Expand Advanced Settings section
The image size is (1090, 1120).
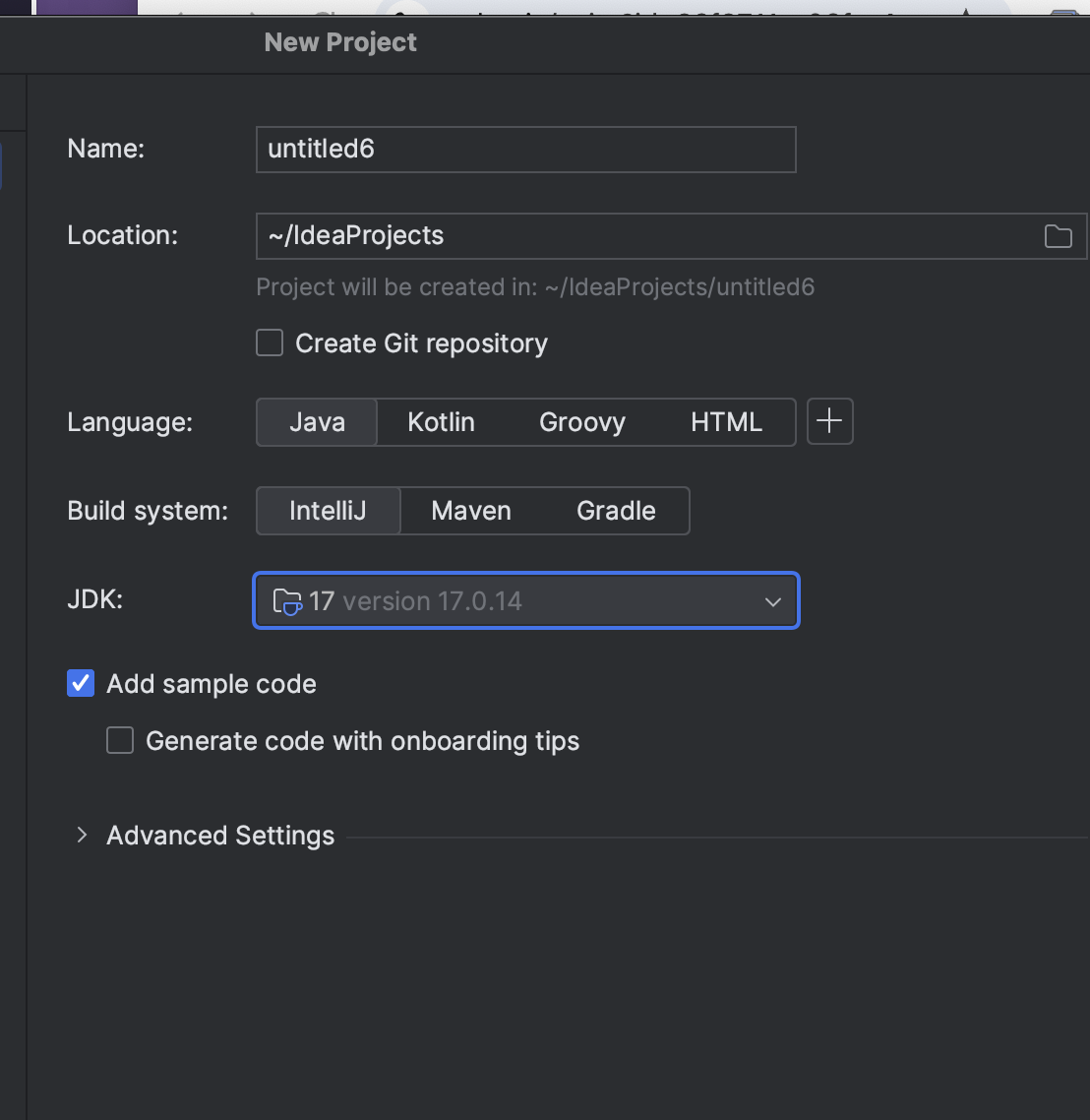point(82,835)
